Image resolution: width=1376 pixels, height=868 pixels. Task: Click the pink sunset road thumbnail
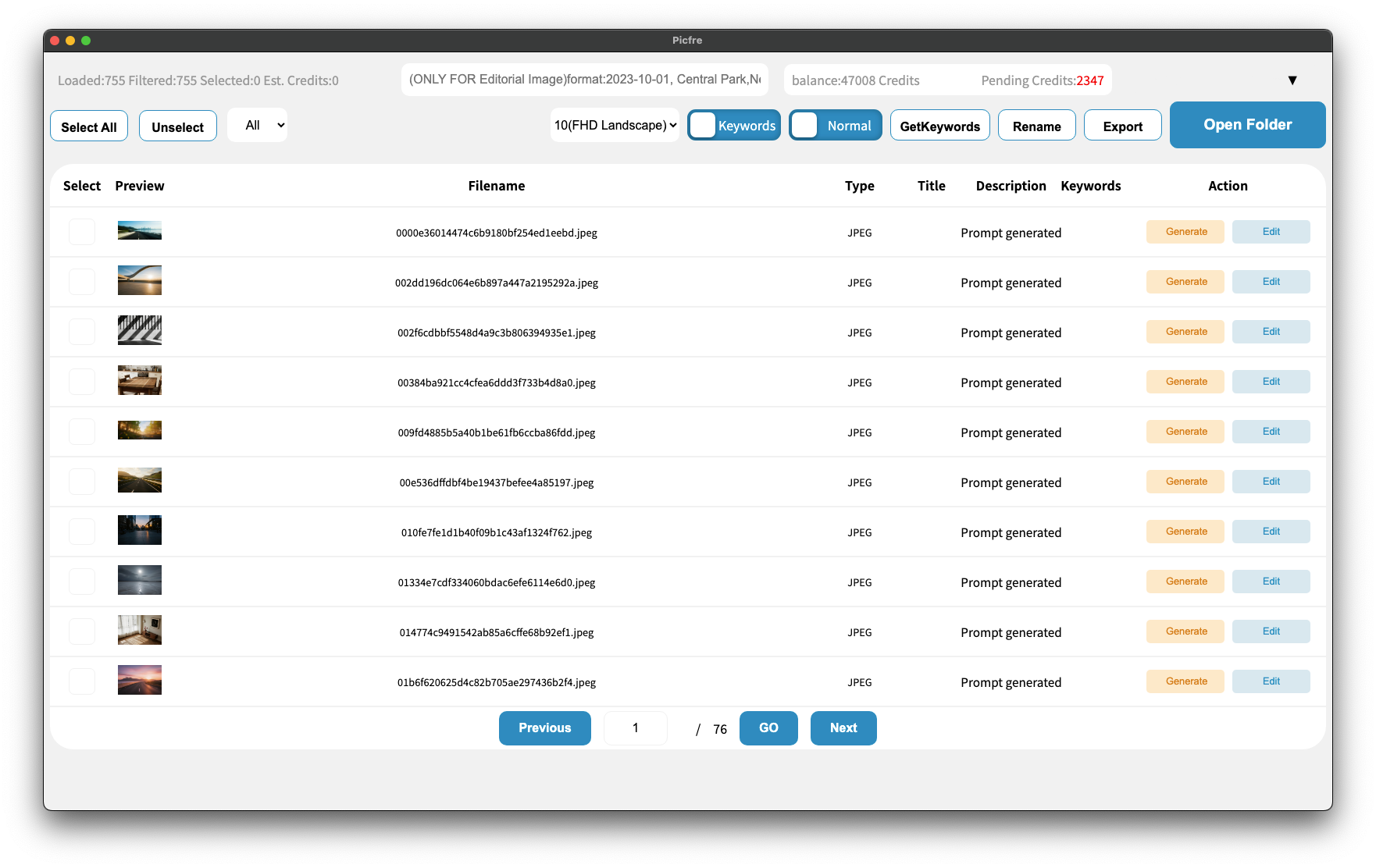[x=140, y=680]
